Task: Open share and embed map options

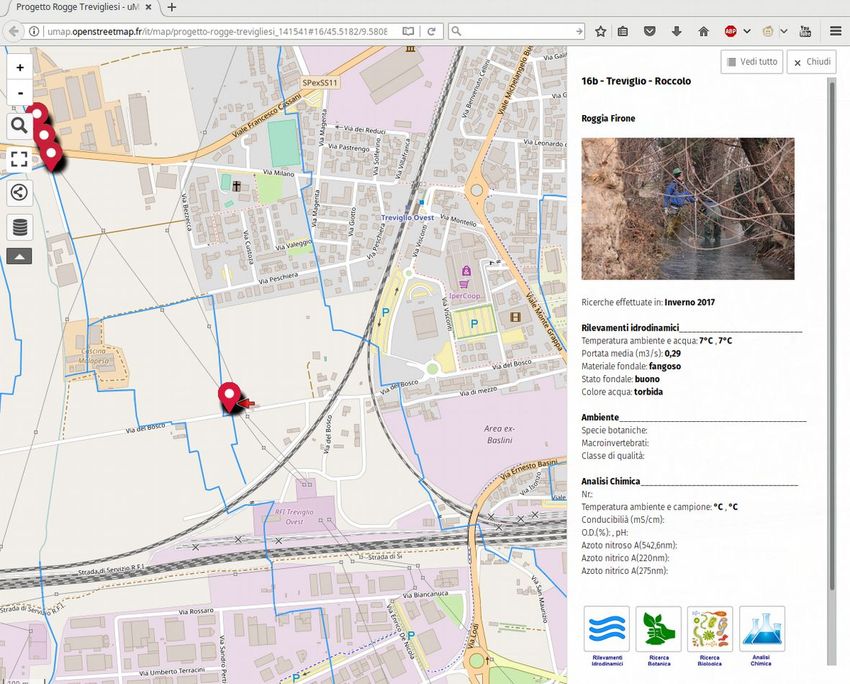Action: [x=20, y=193]
